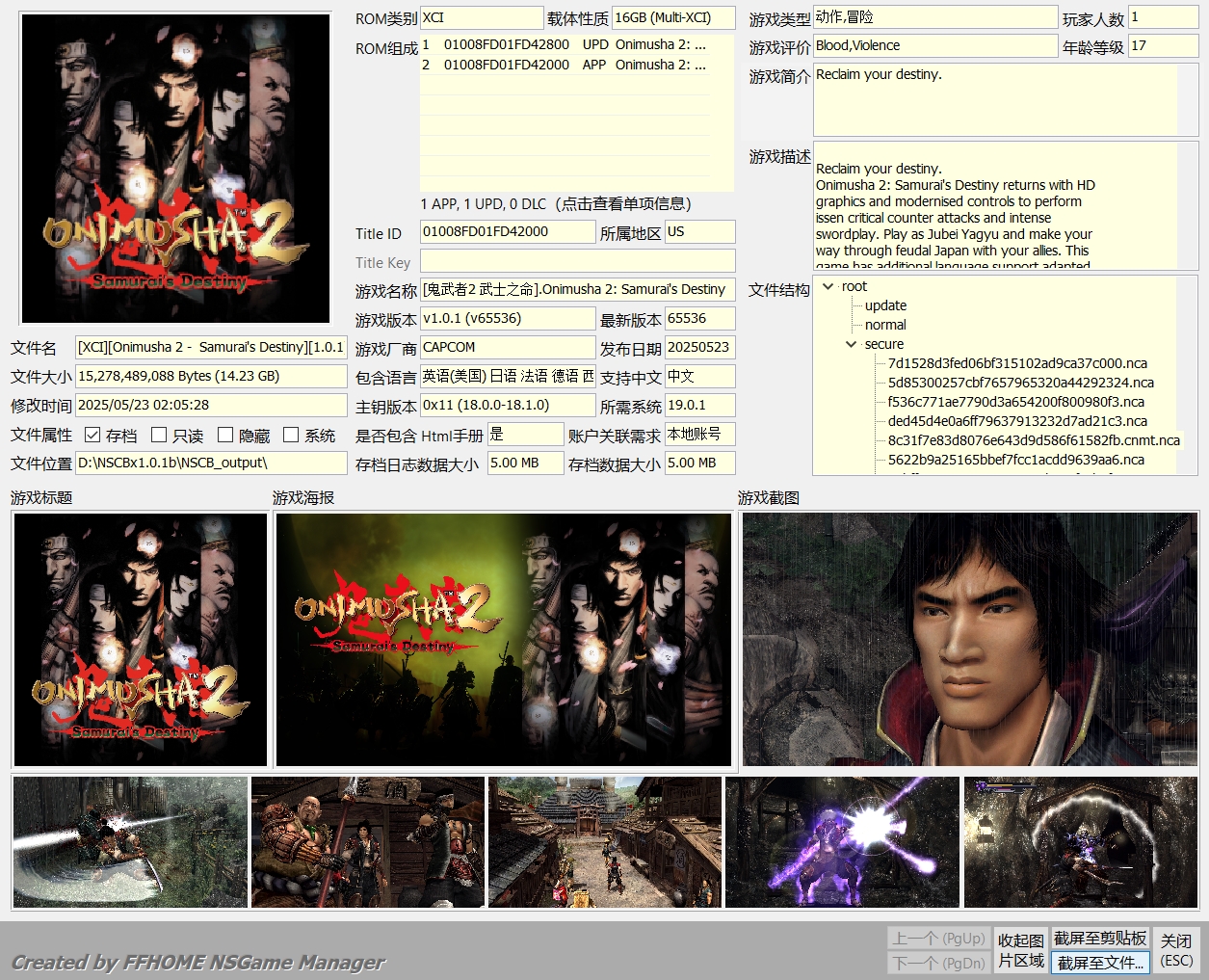Collapse the root node in file tree

pyautogui.click(x=828, y=286)
